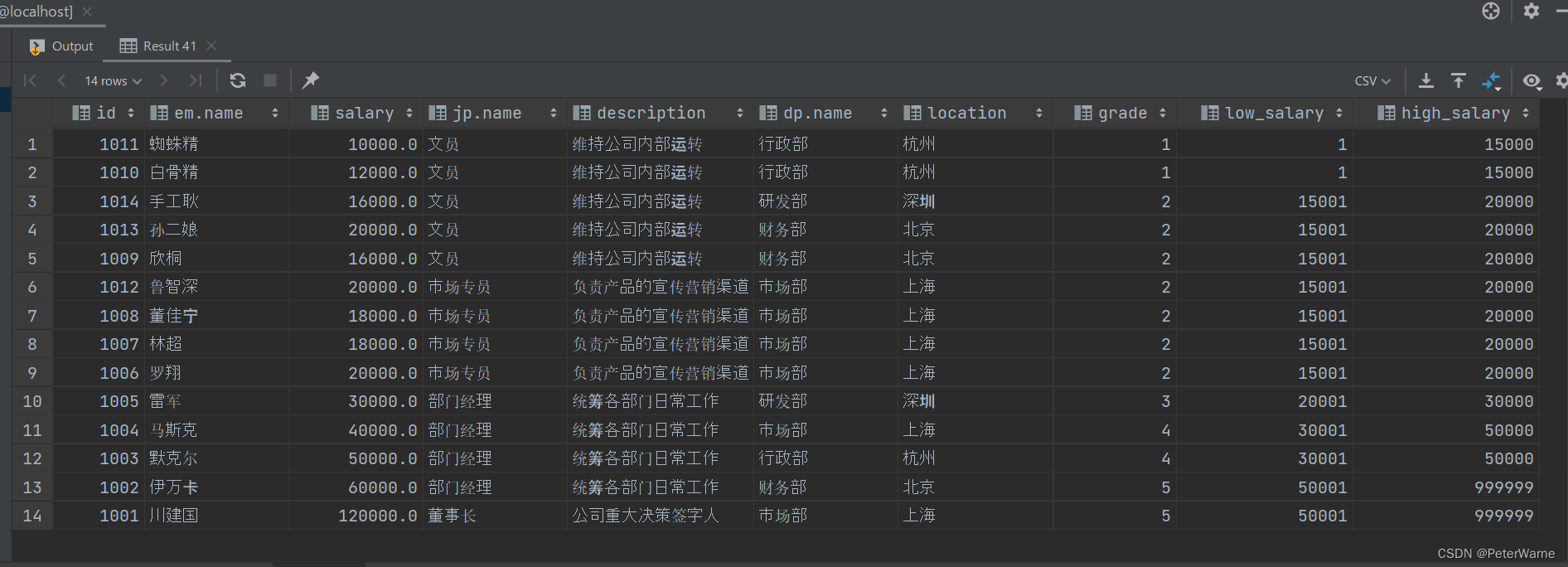Click the stop/cancel query icon
The image size is (1568, 567).
pyautogui.click(x=270, y=80)
